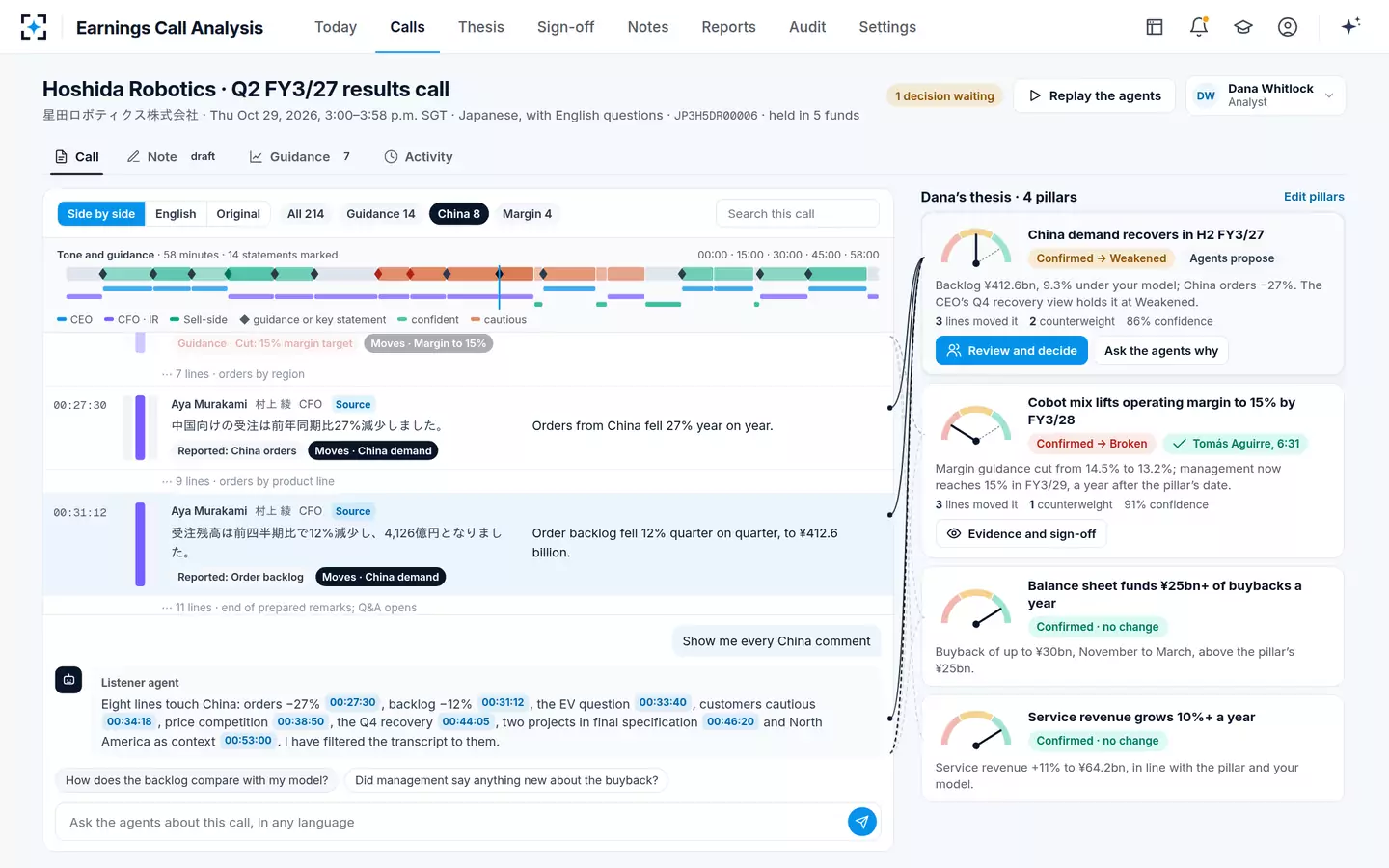This screenshot has height=868, width=1389.
Task: Expand 11 lines end of prepared remarks
Action: (289, 608)
